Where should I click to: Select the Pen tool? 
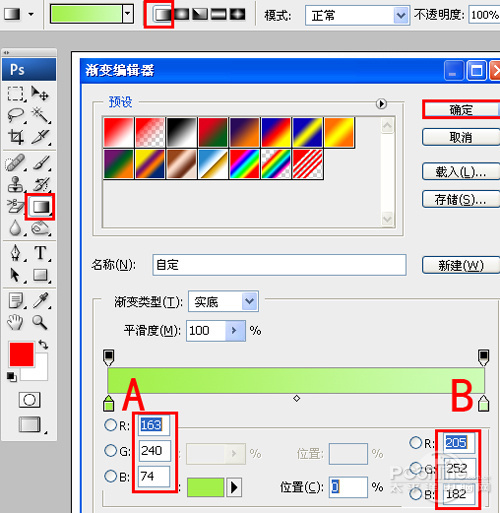[x=15, y=253]
